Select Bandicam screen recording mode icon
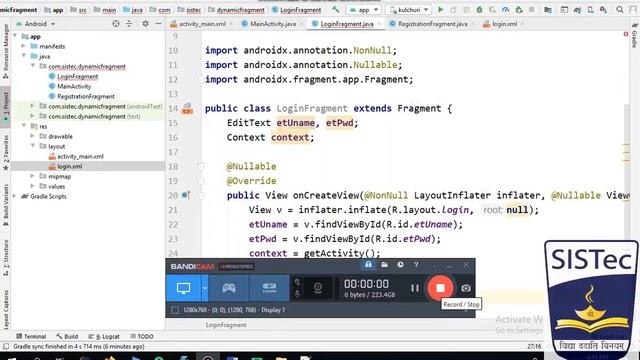The image size is (640, 360). [183, 288]
